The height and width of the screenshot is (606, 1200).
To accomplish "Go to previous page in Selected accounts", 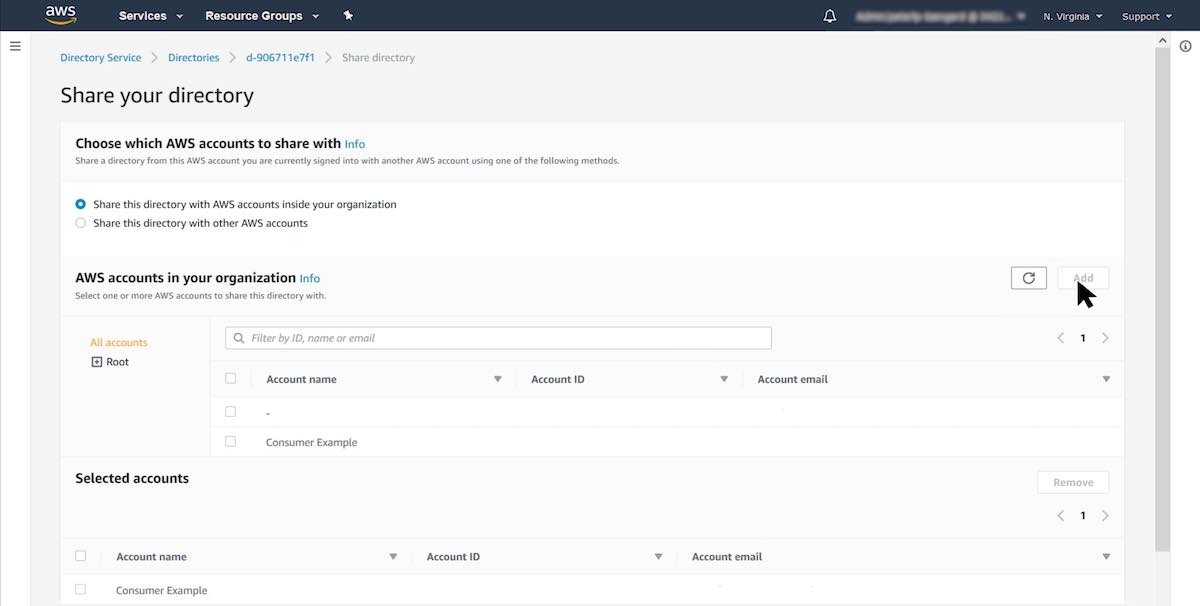I will click(1061, 516).
